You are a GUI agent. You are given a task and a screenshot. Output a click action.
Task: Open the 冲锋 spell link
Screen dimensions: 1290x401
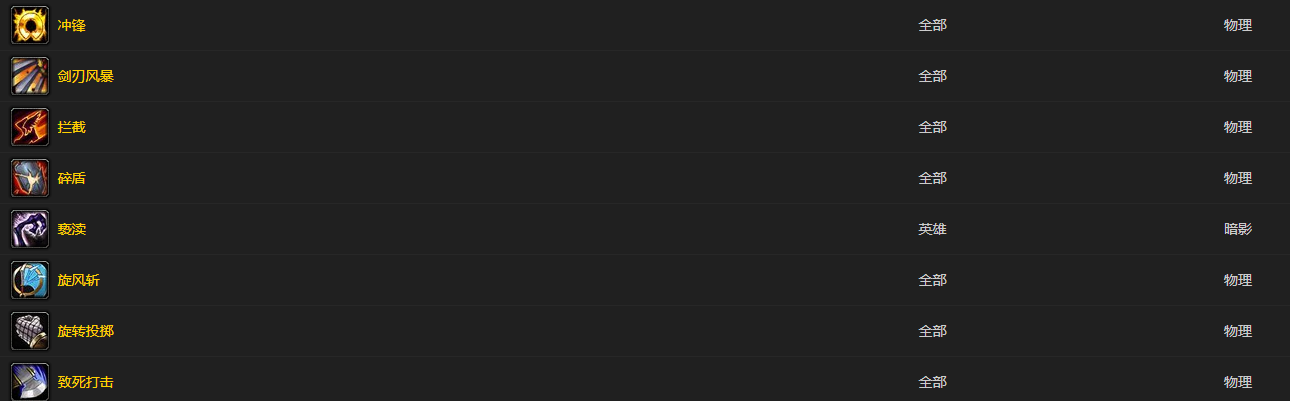click(72, 25)
